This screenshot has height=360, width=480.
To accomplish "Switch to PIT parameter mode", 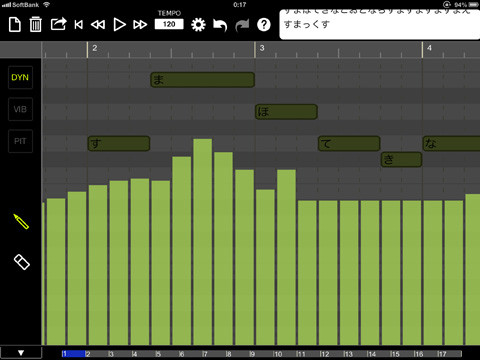I will (20, 141).
